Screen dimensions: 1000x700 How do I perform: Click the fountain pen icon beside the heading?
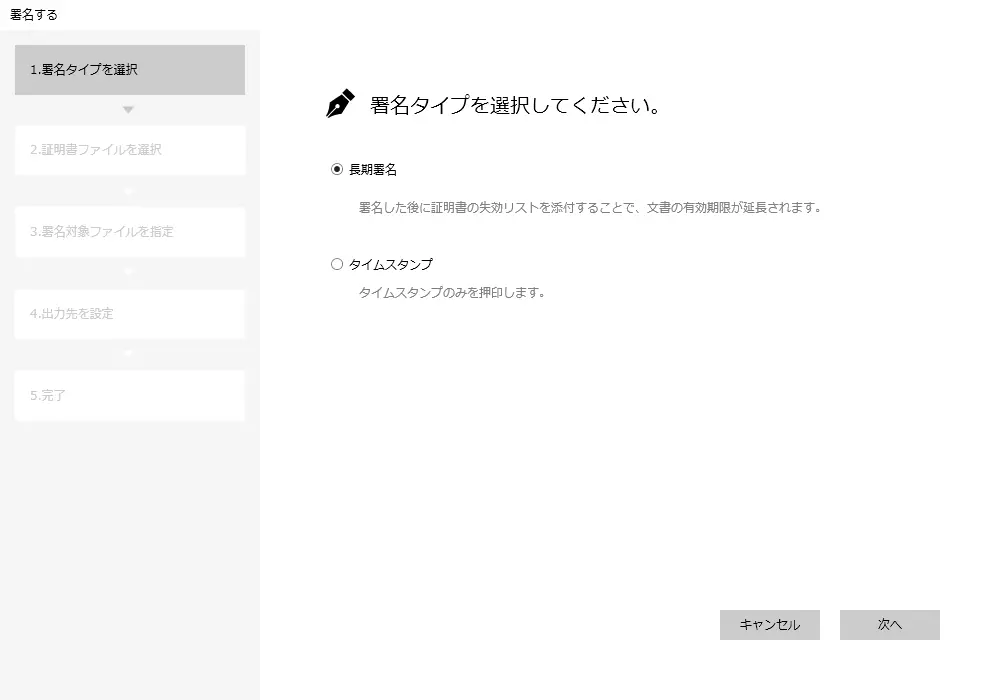point(340,105)
